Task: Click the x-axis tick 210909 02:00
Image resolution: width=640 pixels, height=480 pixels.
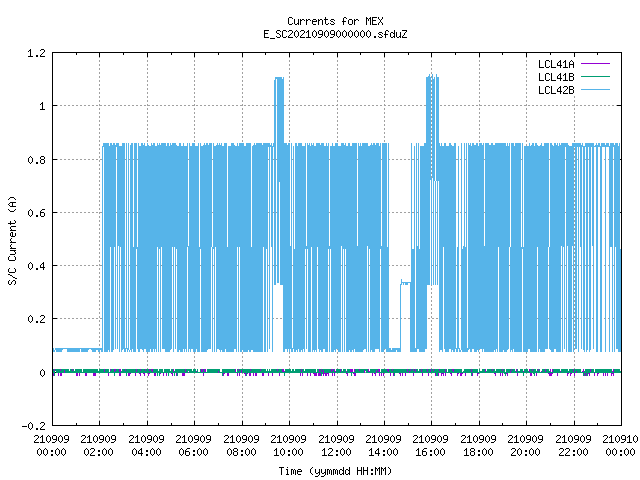Action: (x=98, y=446)
